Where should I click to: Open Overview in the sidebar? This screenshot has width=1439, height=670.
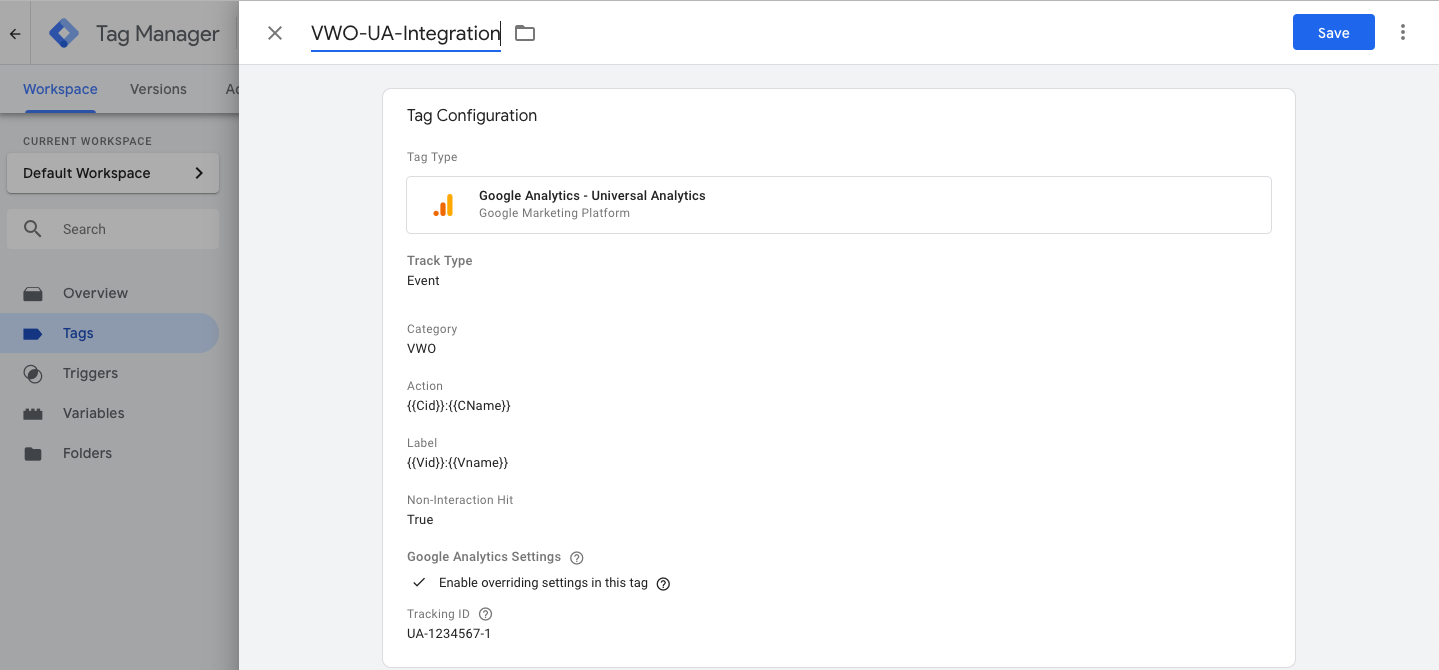click(109, 293)
